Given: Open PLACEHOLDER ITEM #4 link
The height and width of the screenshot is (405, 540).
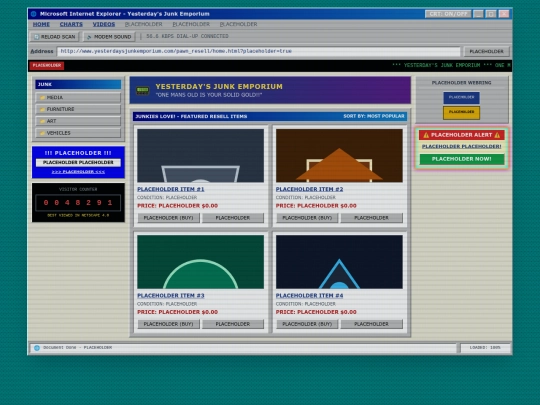Looking at the screenshot, I should coord(309,295).
